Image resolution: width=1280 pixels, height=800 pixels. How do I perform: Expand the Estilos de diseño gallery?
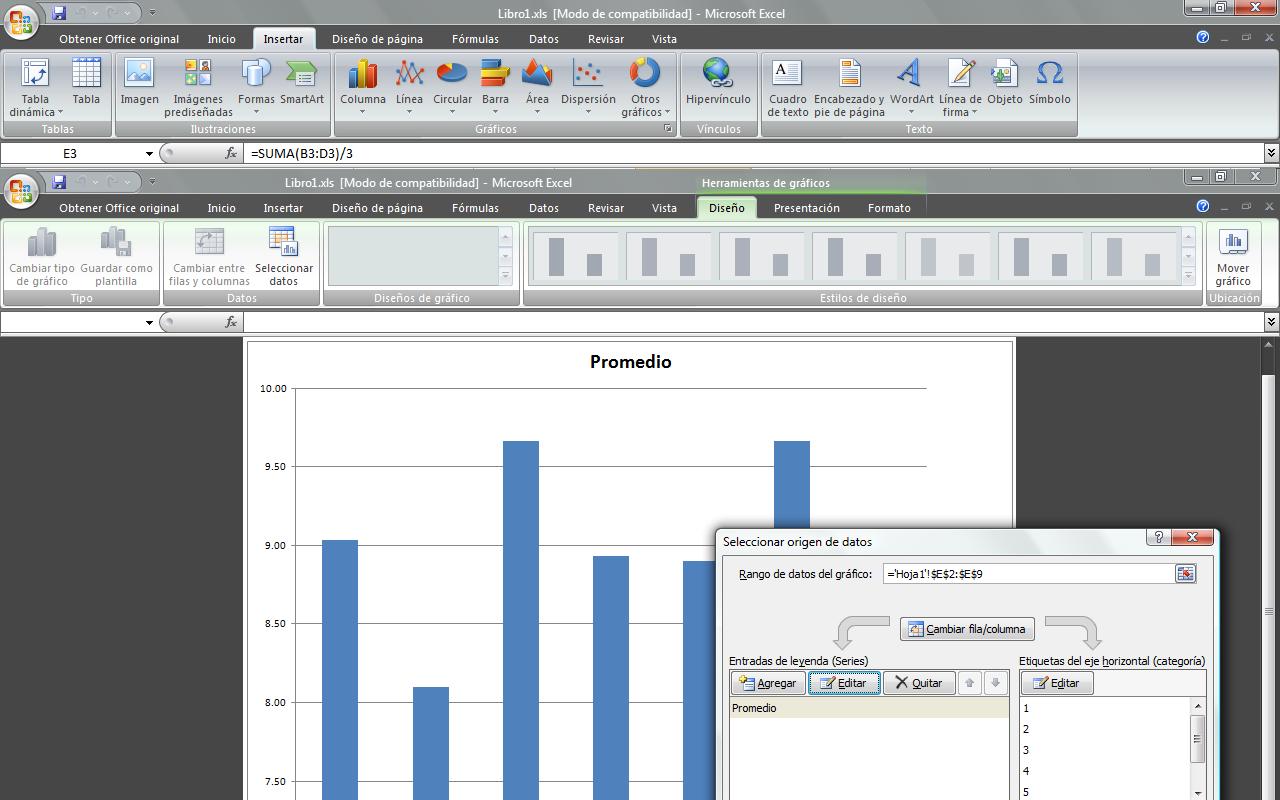point(1188,276)
